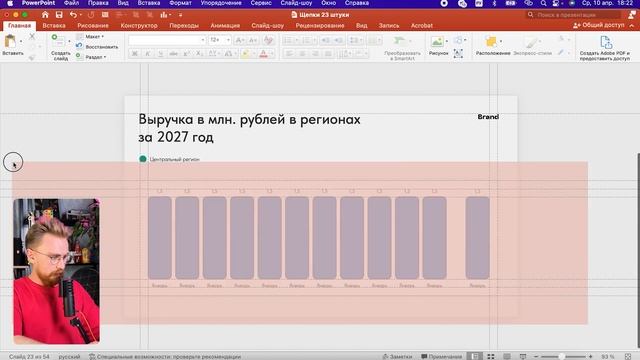Open the Вставка ribbon tab
The height and width of the screenshot is (360, 640).
[x=54, y=25]
